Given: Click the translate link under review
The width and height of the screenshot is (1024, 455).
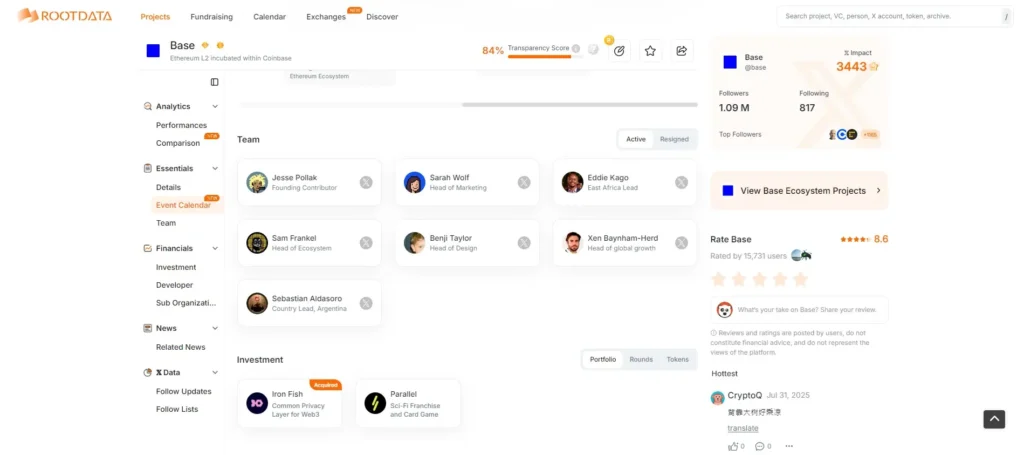Looking at the screenshot, I should 743,428.
